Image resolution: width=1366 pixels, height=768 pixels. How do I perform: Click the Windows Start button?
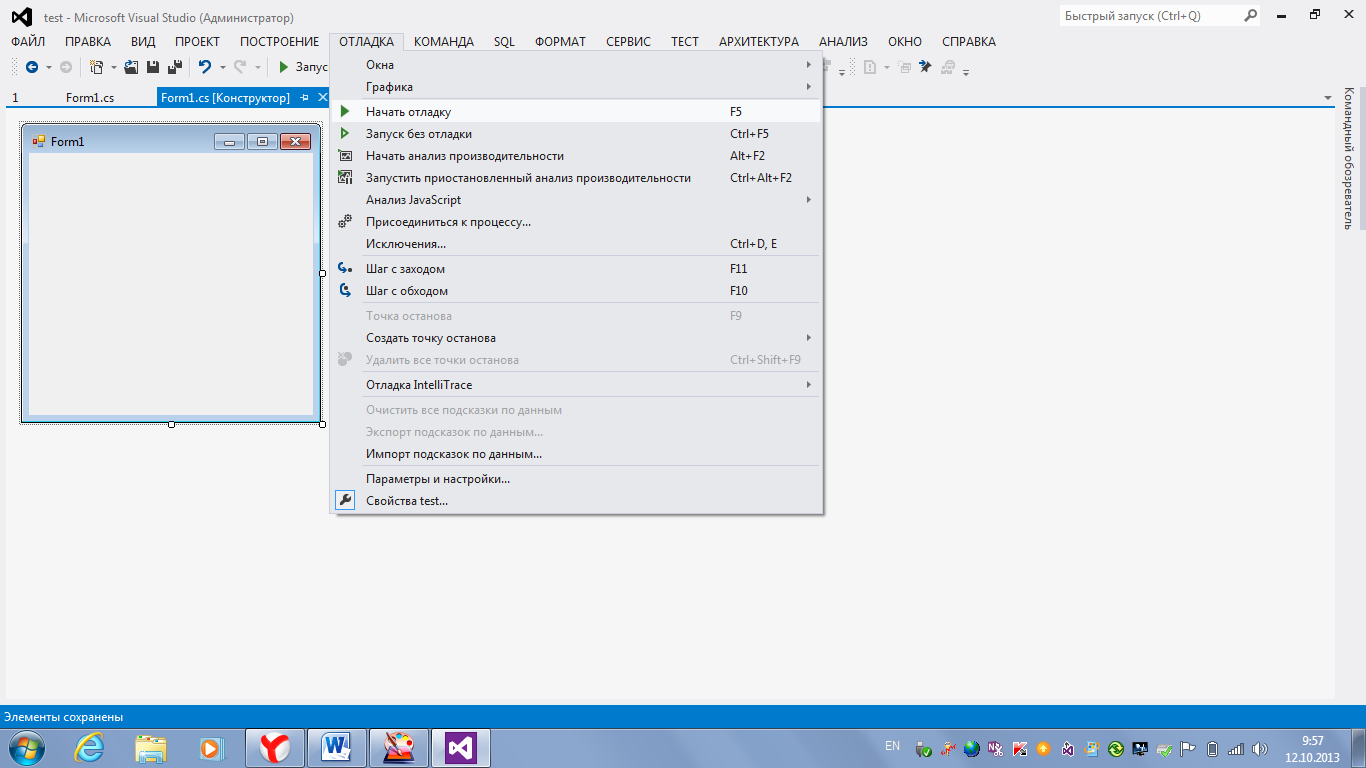coord(27,747)
